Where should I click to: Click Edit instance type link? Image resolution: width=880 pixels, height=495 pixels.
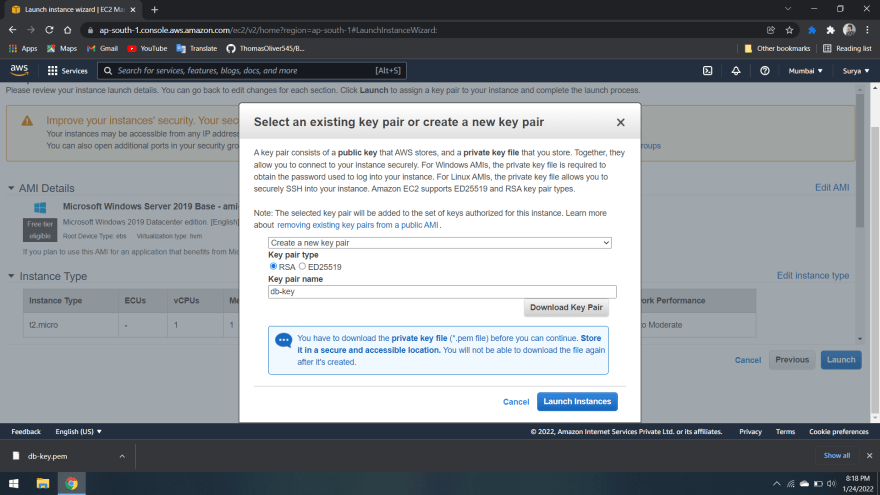[812, 276]
